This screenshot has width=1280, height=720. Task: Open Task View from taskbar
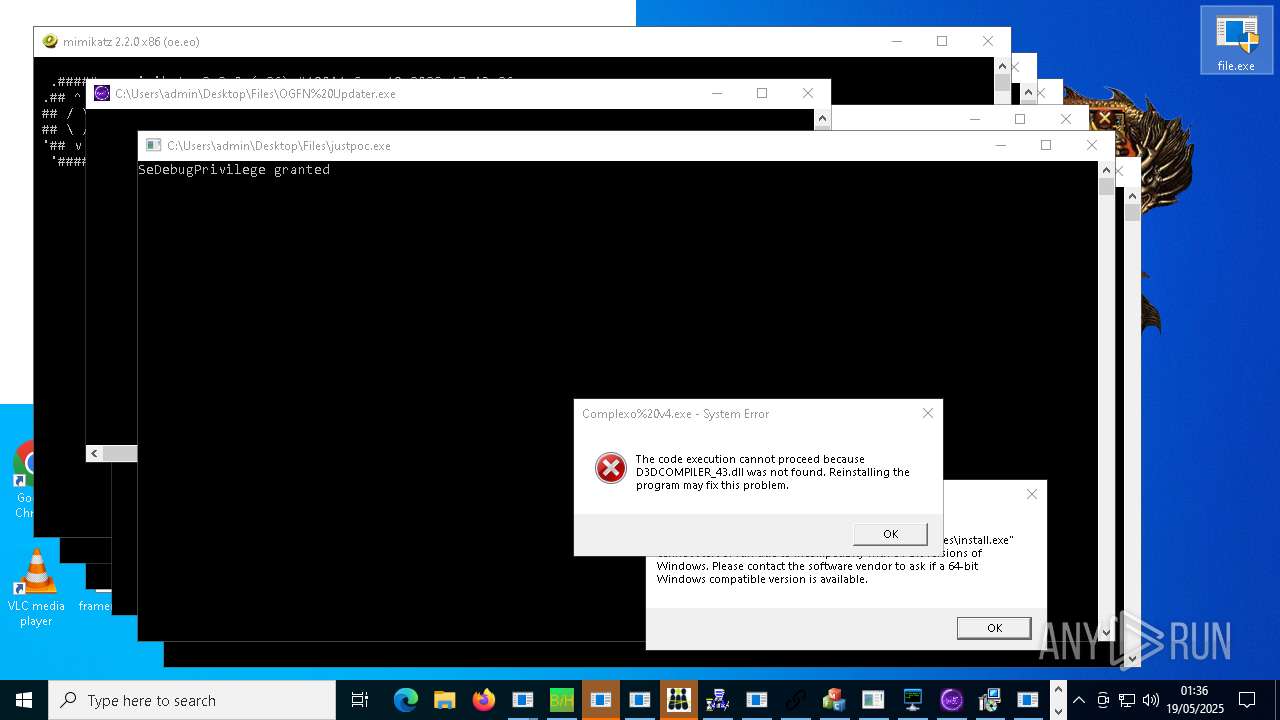tap(360, 700)
